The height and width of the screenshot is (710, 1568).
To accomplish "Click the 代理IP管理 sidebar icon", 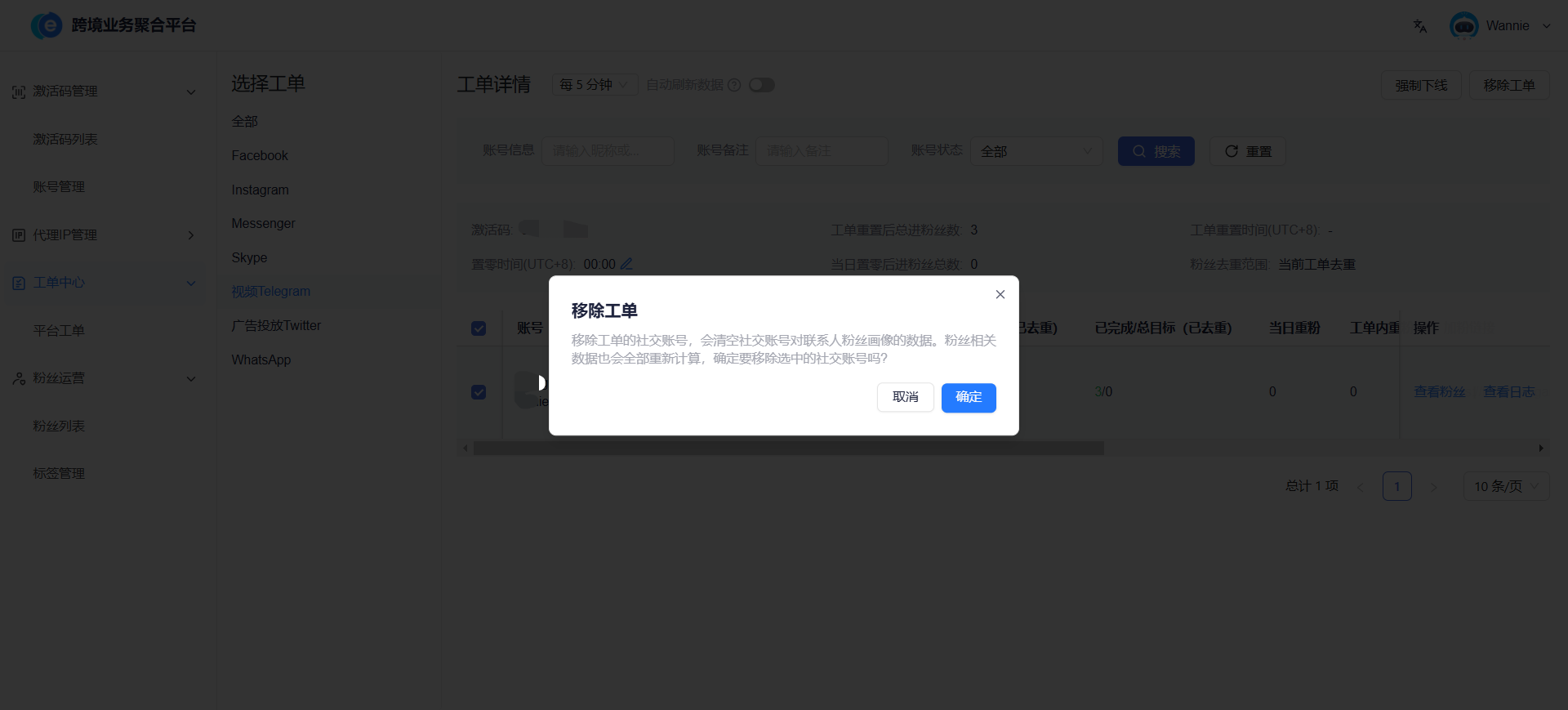I will click(x=19, y=235).
